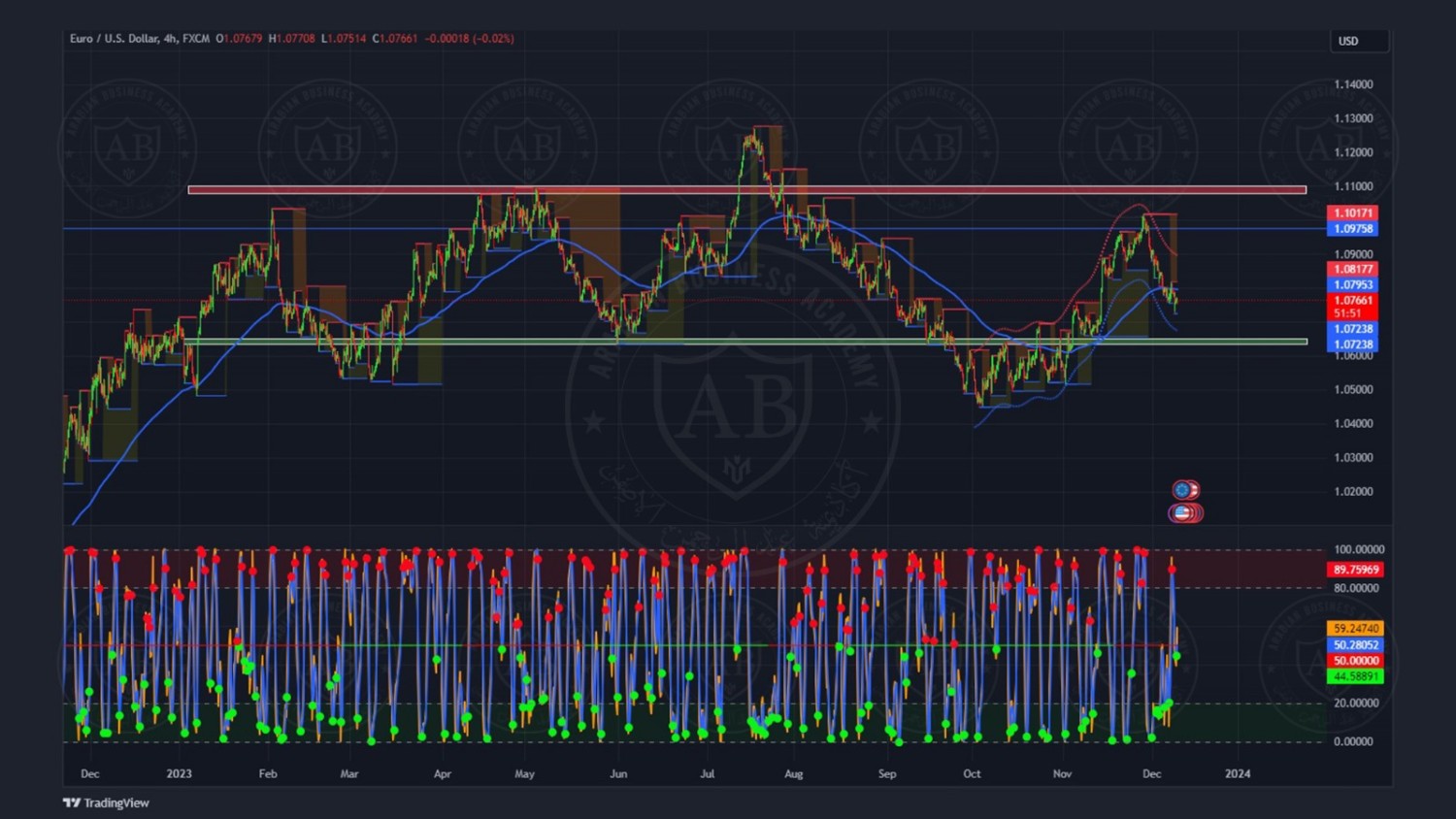This screenshot has height=819, width=1456.
Task: Click the 0.00000 oscillator scale label
Action: [1354, 741]
